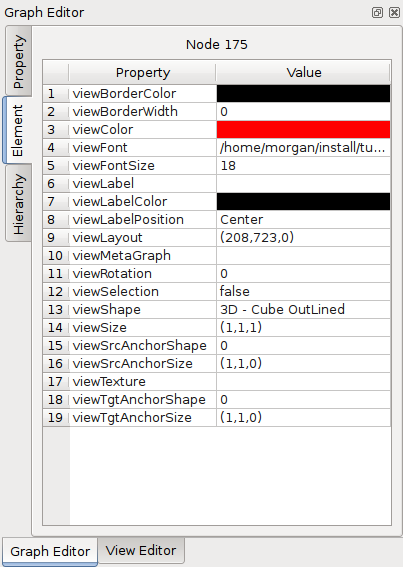Screen dimensions: 403x567
Task: Toggle the viewSelection false value
Action: (304, 291)
